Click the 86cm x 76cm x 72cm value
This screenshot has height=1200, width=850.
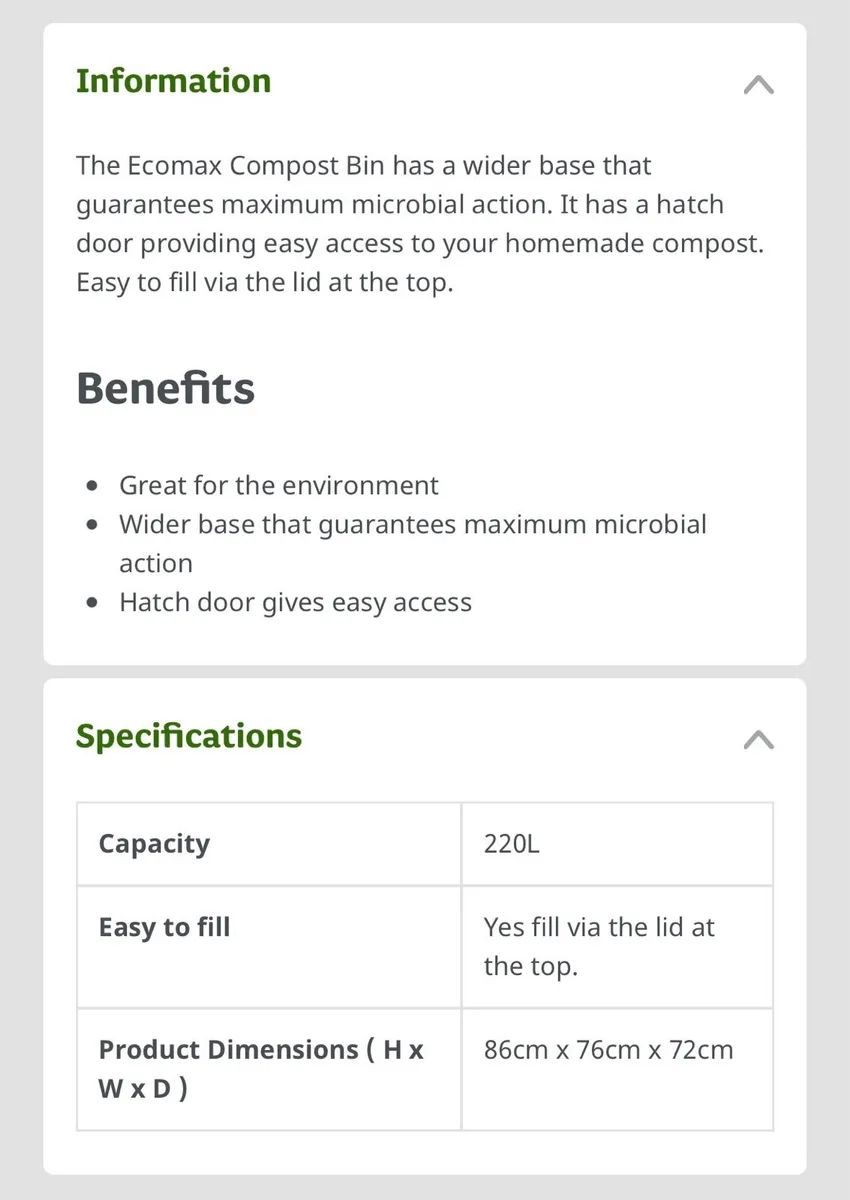(609, 1050)
